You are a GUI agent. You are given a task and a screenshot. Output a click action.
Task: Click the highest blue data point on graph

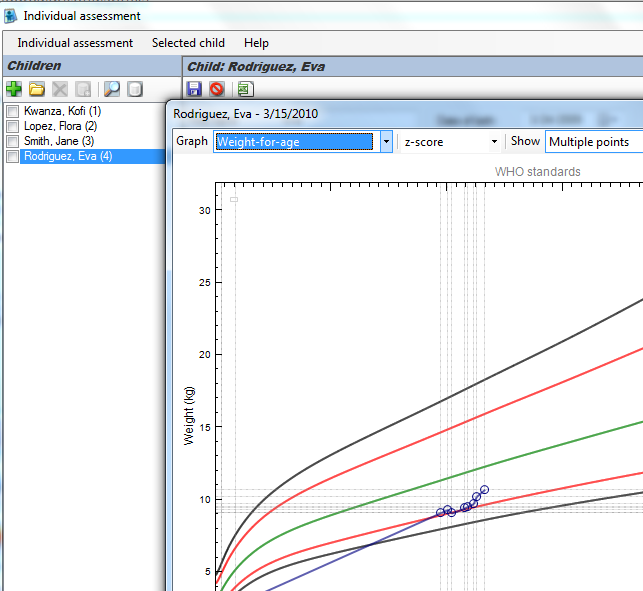pos(484,489)
